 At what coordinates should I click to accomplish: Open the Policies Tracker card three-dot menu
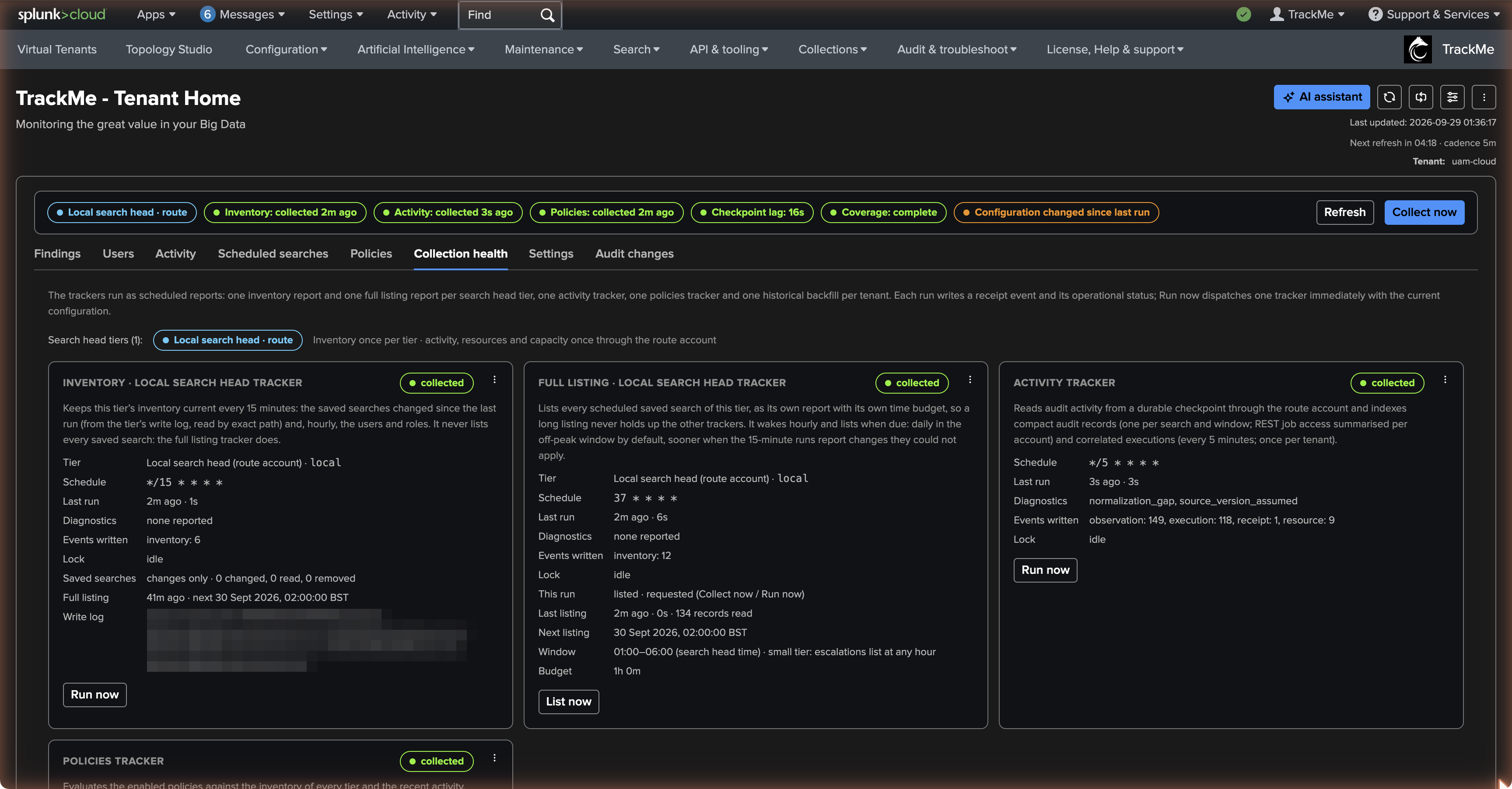(494, 758)
